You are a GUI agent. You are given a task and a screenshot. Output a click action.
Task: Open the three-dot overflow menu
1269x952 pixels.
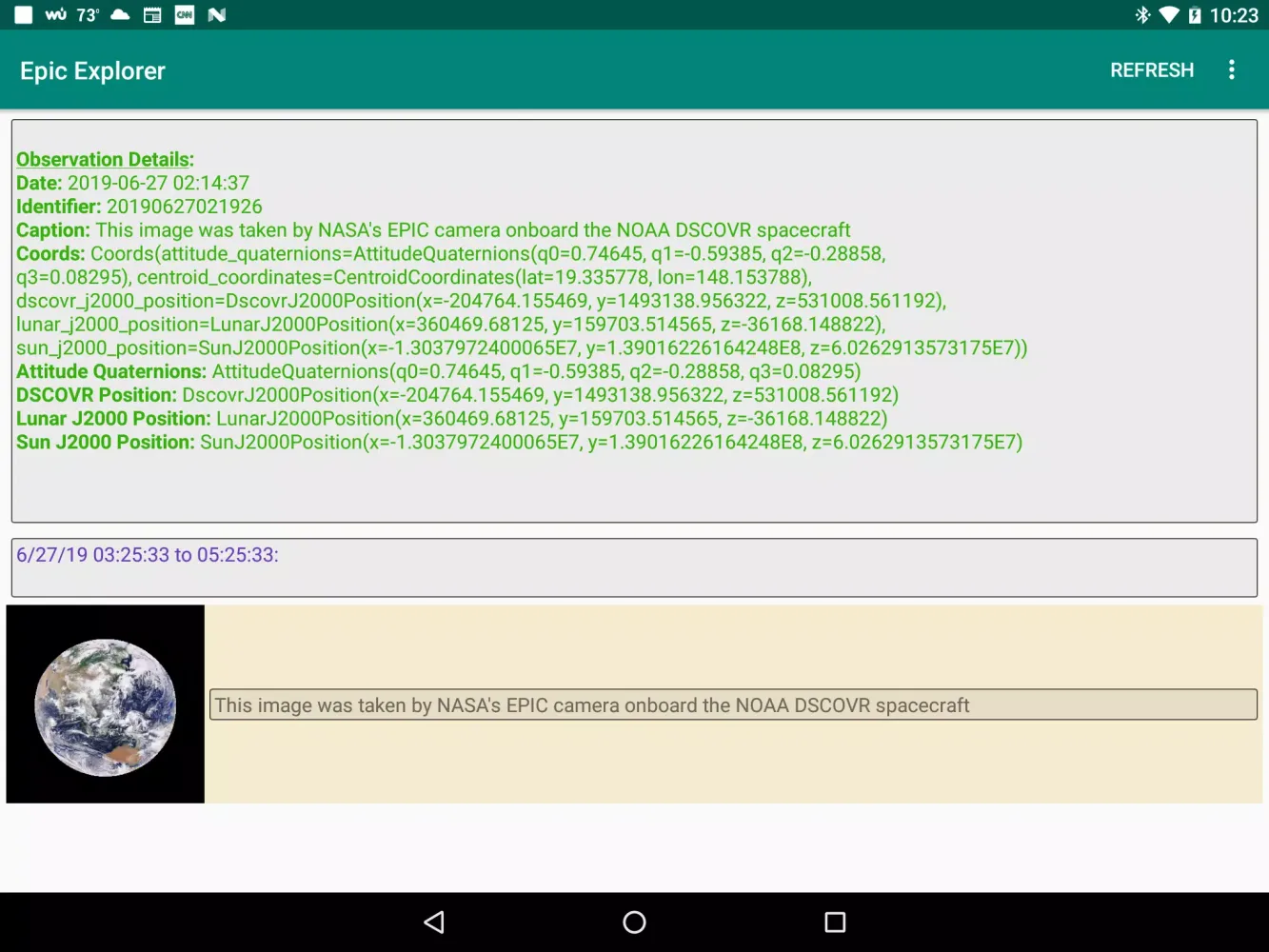pos(1231,70)
